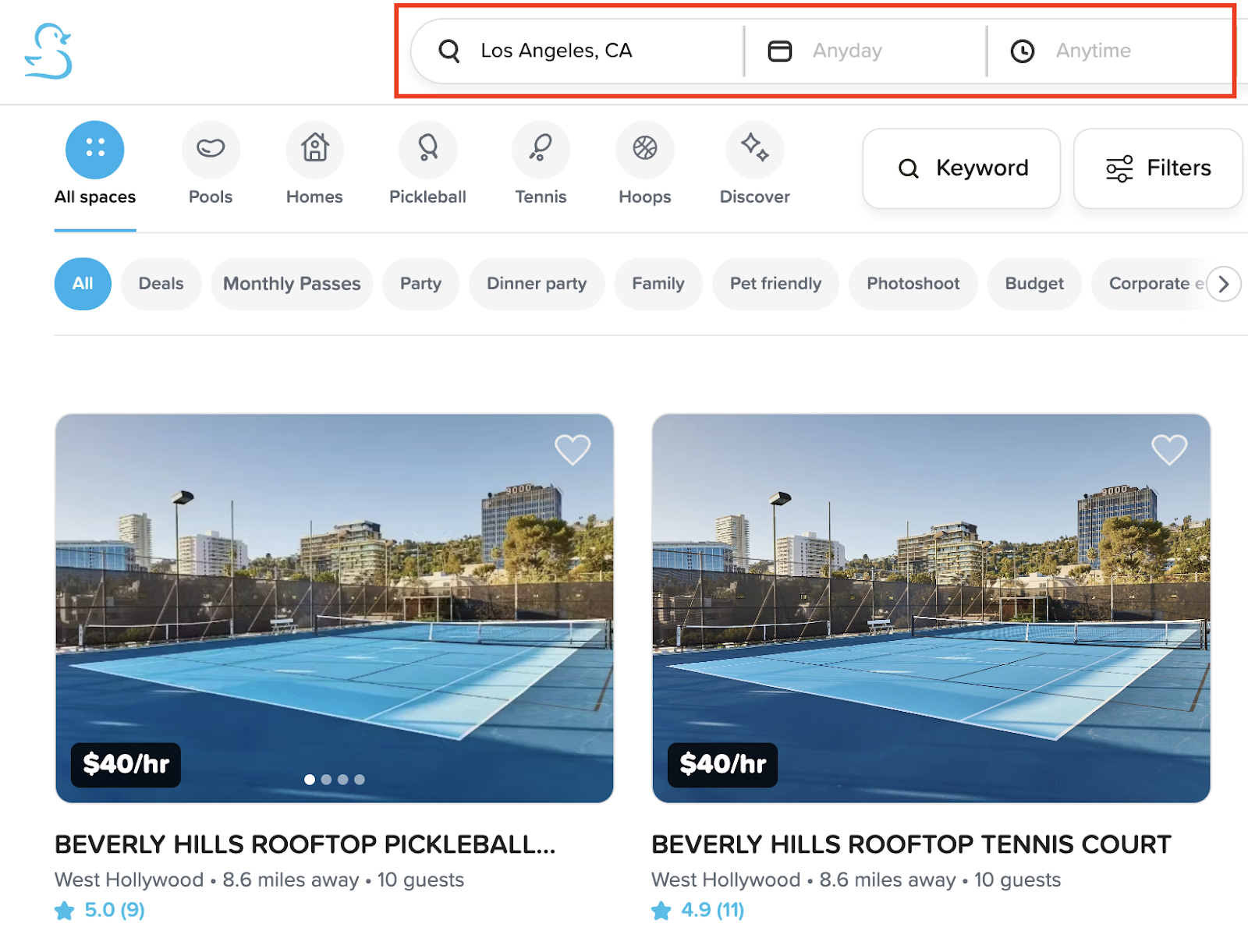Choose the Tennis racket icon
1248x952 pixels.
(x=541, y=149)
